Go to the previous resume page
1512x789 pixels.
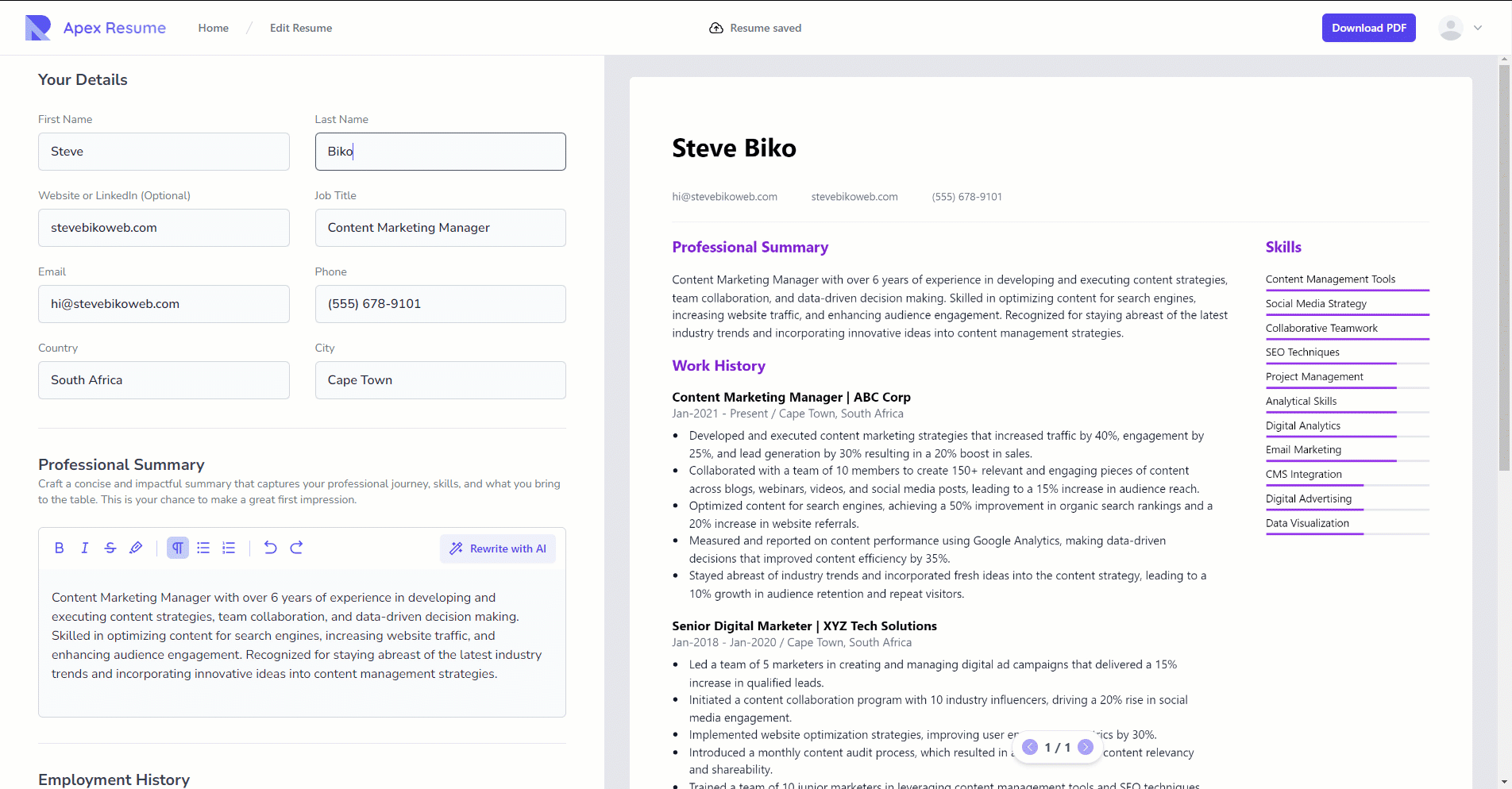[x=1030, y=747]
